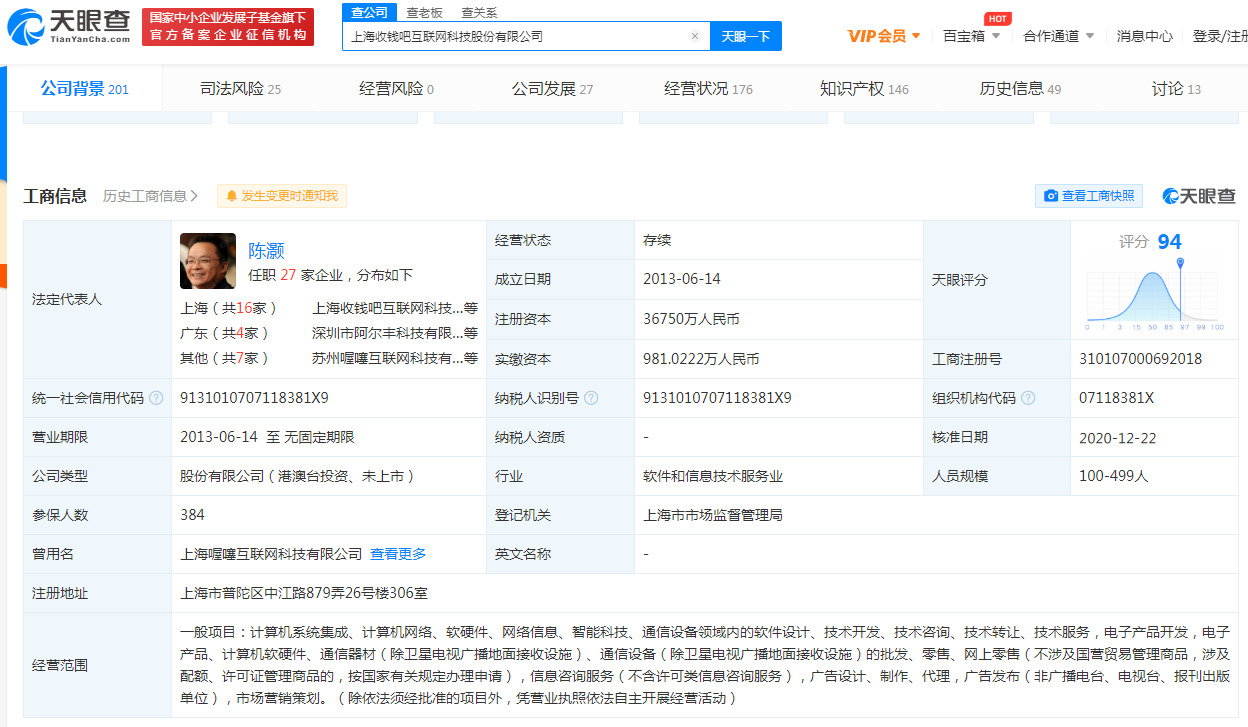Open the VIP会员 dropdown
The width and height of the screenshot is (1248, 727).
click(x=884, y=36)
